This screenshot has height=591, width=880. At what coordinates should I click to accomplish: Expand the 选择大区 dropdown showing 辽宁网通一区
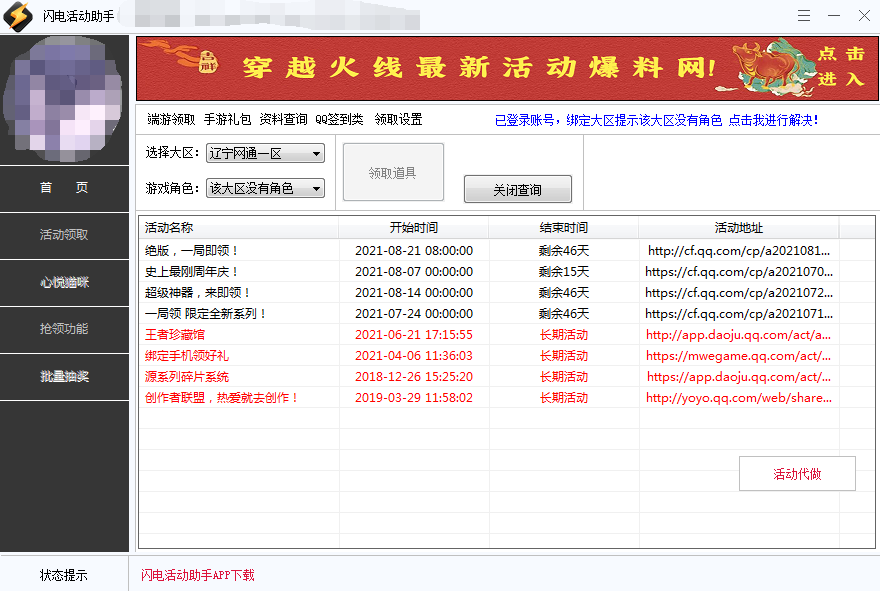pyautogui.click(x=265, y=153)
